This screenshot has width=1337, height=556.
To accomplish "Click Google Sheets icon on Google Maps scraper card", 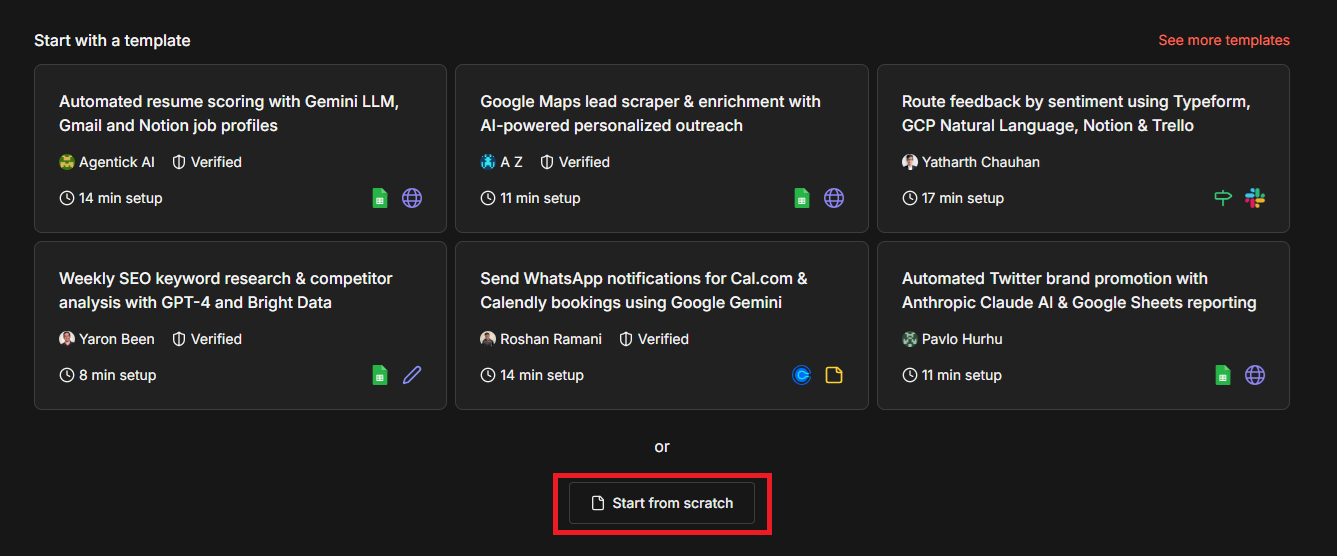I will pos(802,198).
